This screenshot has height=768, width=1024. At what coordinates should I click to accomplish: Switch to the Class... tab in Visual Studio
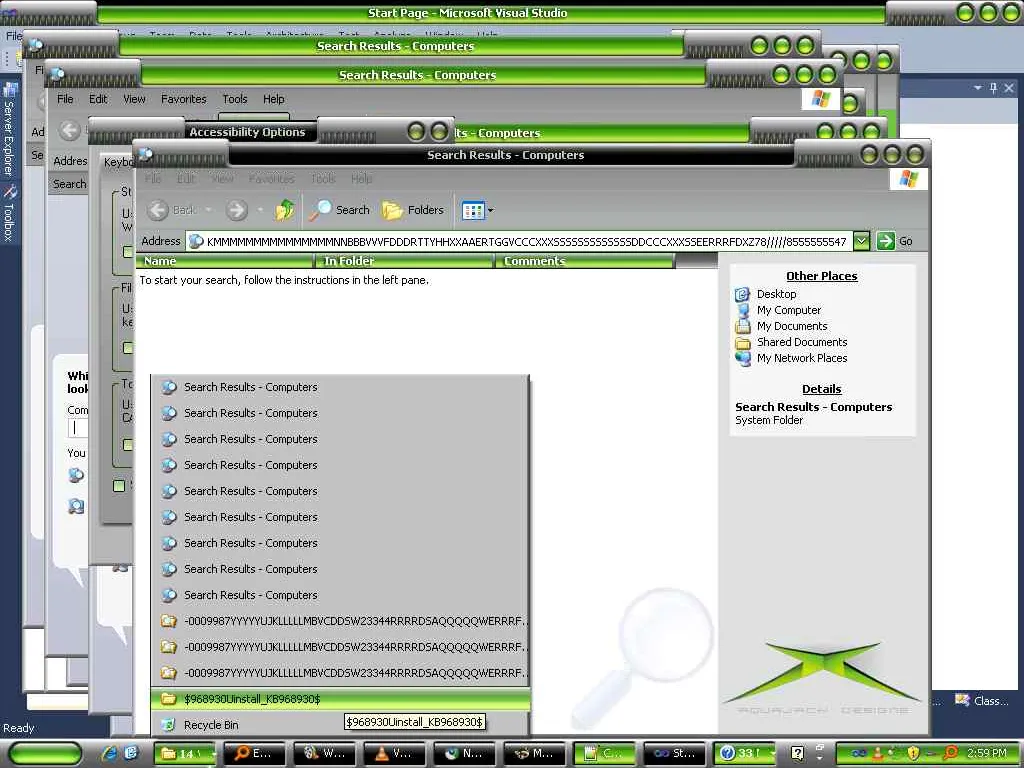coord(982,701)
